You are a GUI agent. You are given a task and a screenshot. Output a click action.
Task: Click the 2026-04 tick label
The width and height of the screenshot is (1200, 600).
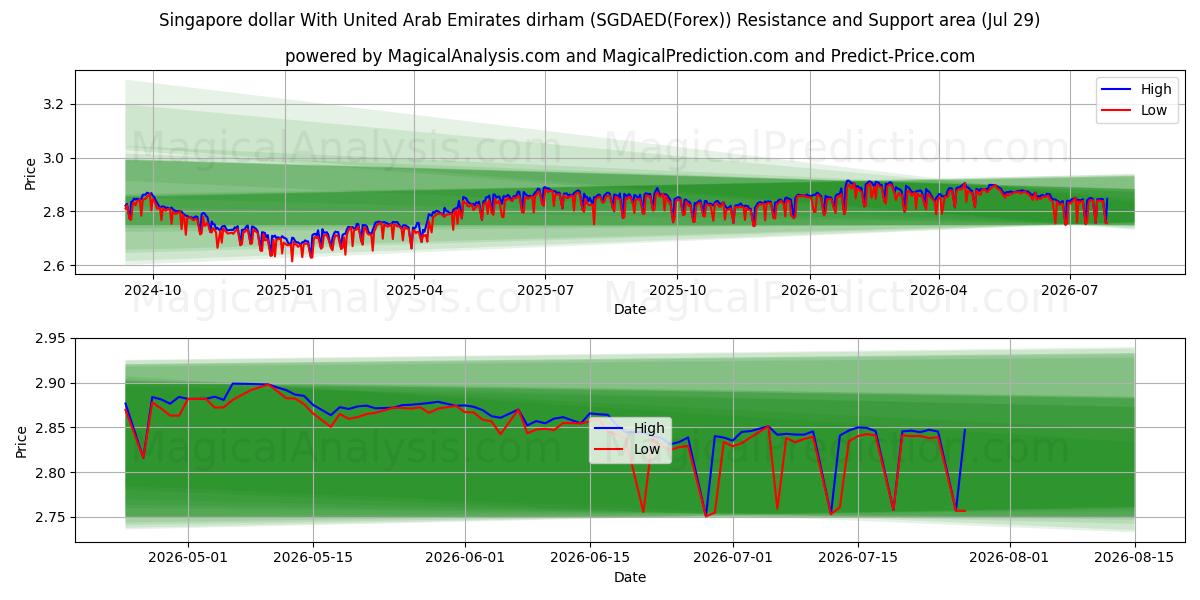pos(938,289)
